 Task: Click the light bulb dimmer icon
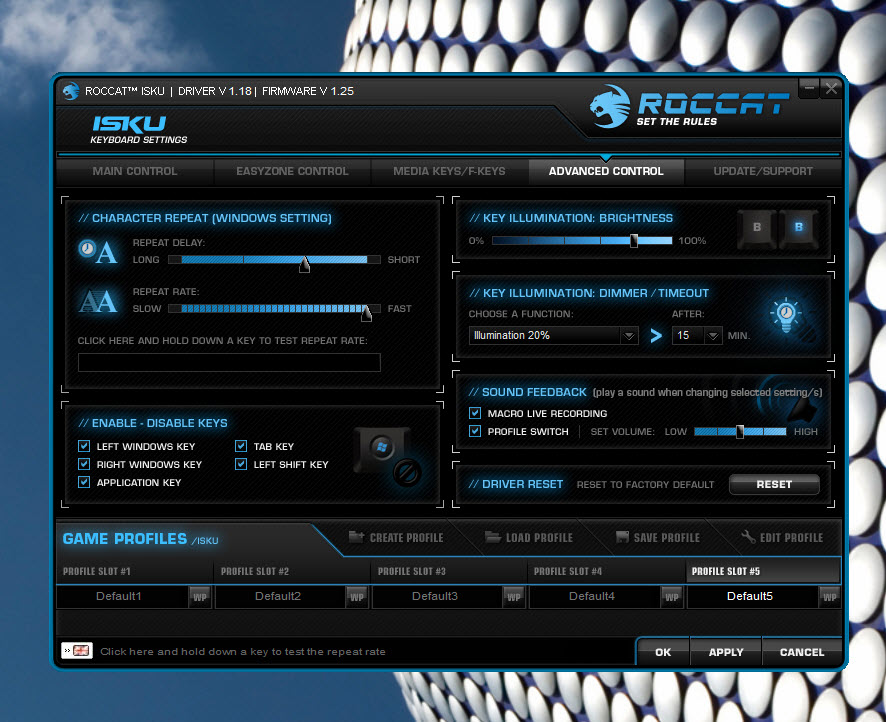click(787, 317)
